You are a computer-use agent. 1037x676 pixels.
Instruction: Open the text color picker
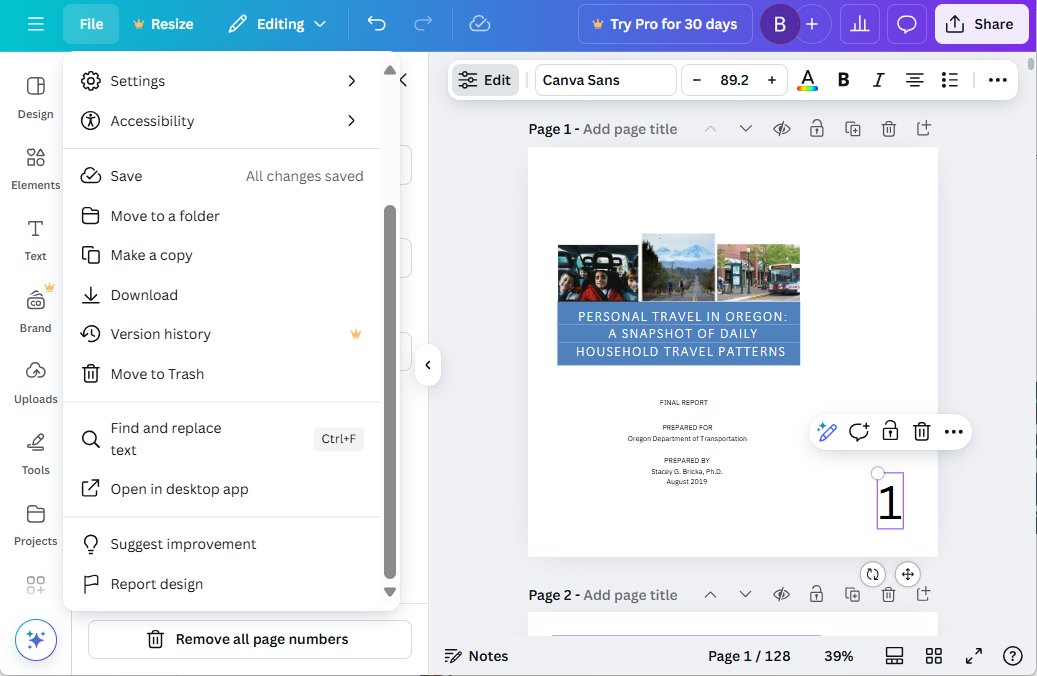pyautogui.click(x=807, y=79)
